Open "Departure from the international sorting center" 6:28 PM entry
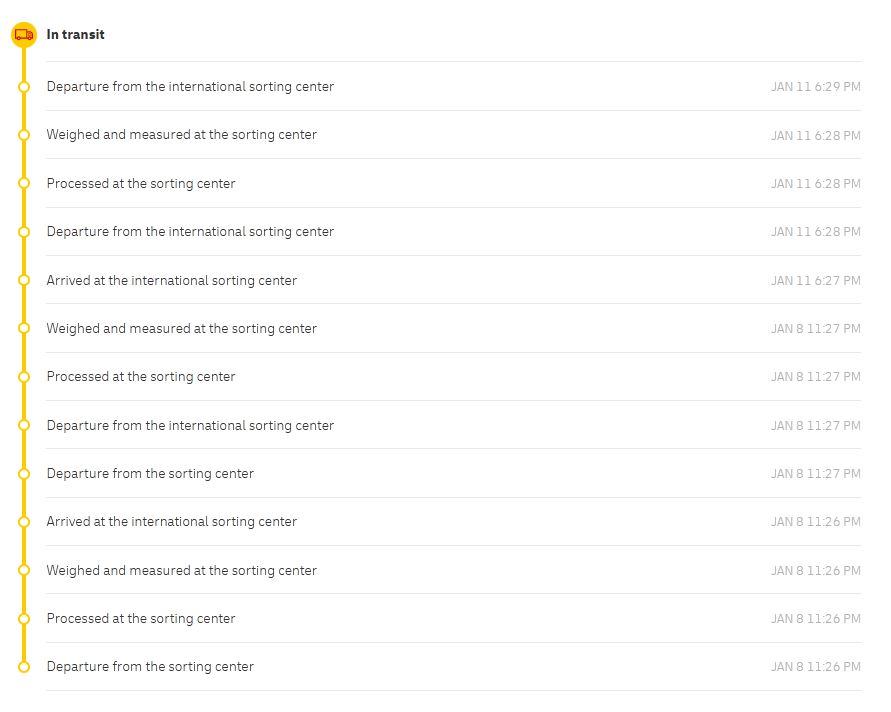891x712 pixels. 190,232
